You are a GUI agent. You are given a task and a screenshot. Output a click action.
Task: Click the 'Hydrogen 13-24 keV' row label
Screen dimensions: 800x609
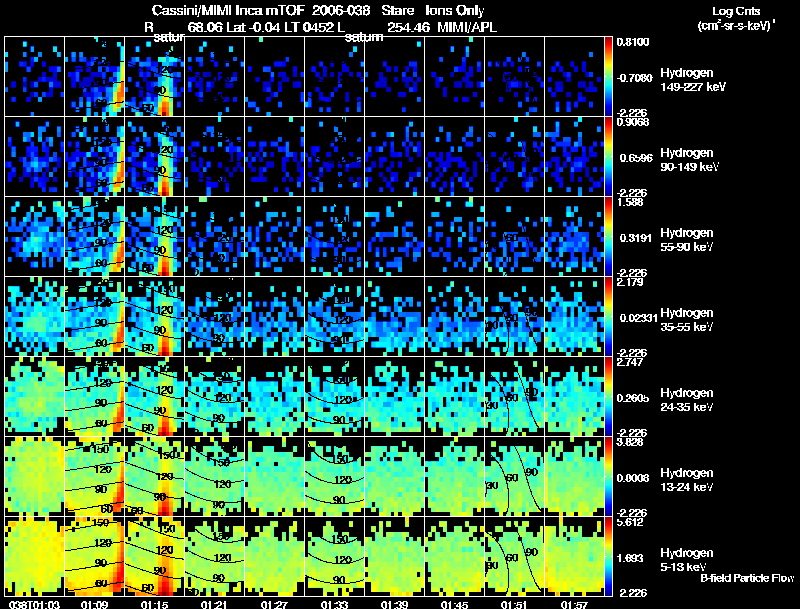pos(687,480)
